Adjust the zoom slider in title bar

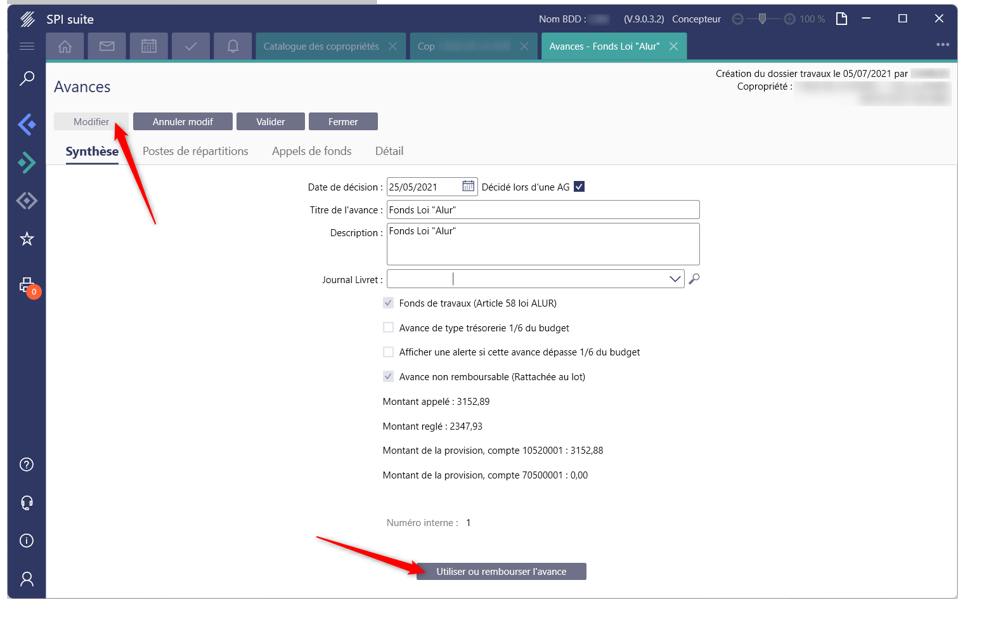click(763, 19)
